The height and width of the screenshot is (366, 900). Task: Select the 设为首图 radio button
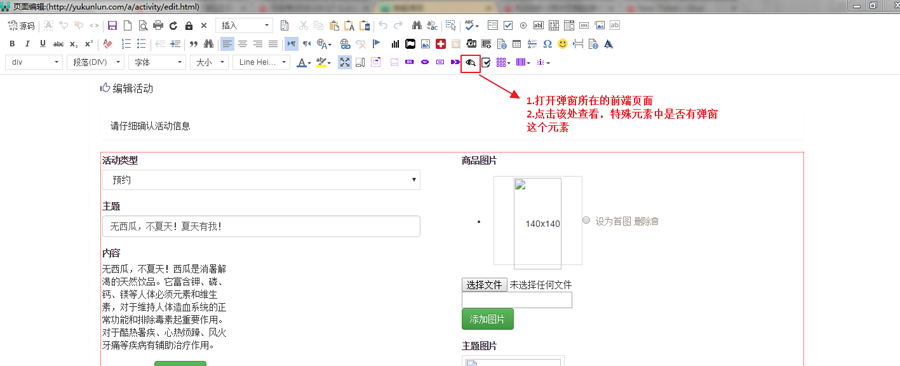pyautogui.click(x=586, y=220)
